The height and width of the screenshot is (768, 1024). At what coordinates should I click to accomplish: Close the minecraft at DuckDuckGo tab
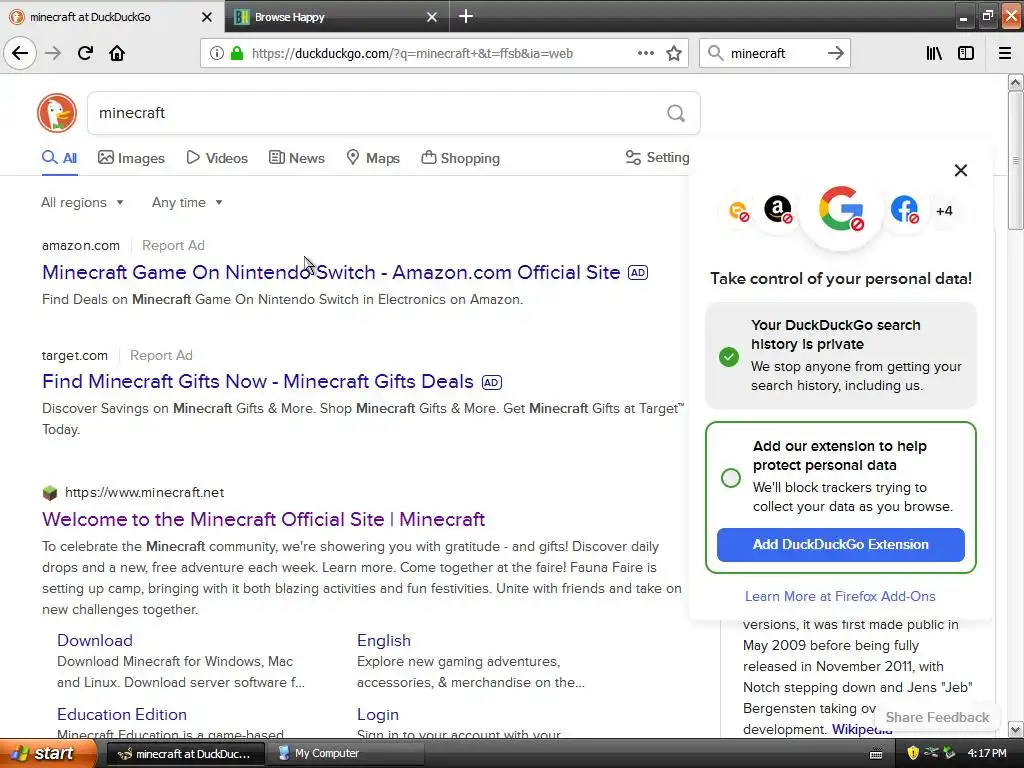coord(206,17)
